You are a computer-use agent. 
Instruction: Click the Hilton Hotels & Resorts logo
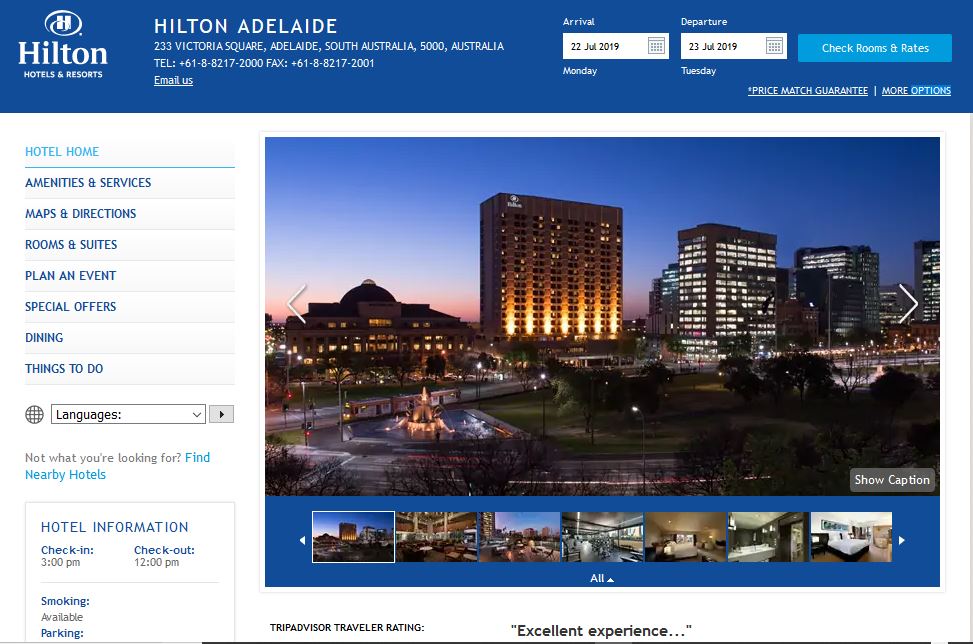pos(63,45)
